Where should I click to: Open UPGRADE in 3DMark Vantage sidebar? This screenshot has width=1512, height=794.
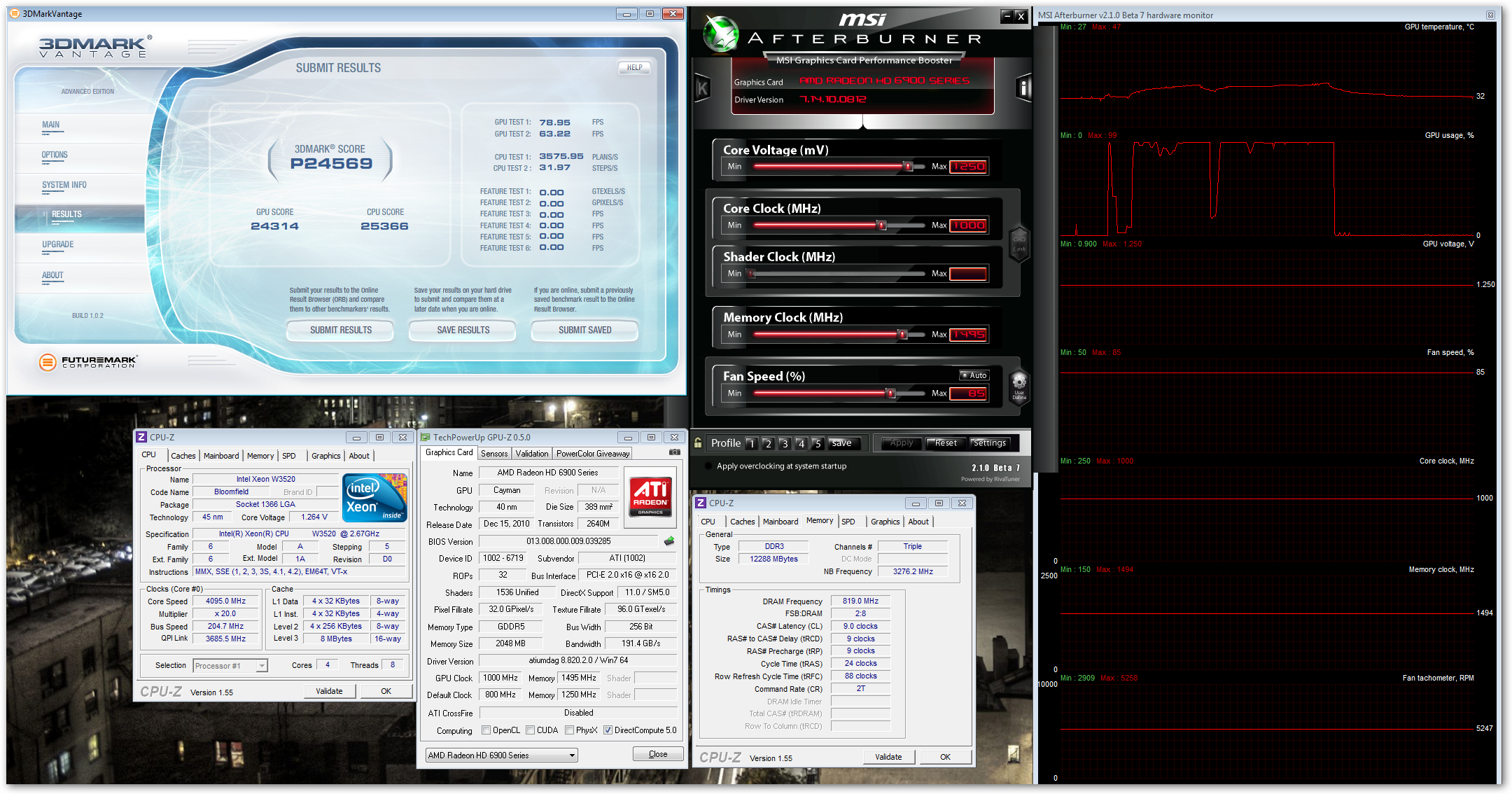point(57,245)
